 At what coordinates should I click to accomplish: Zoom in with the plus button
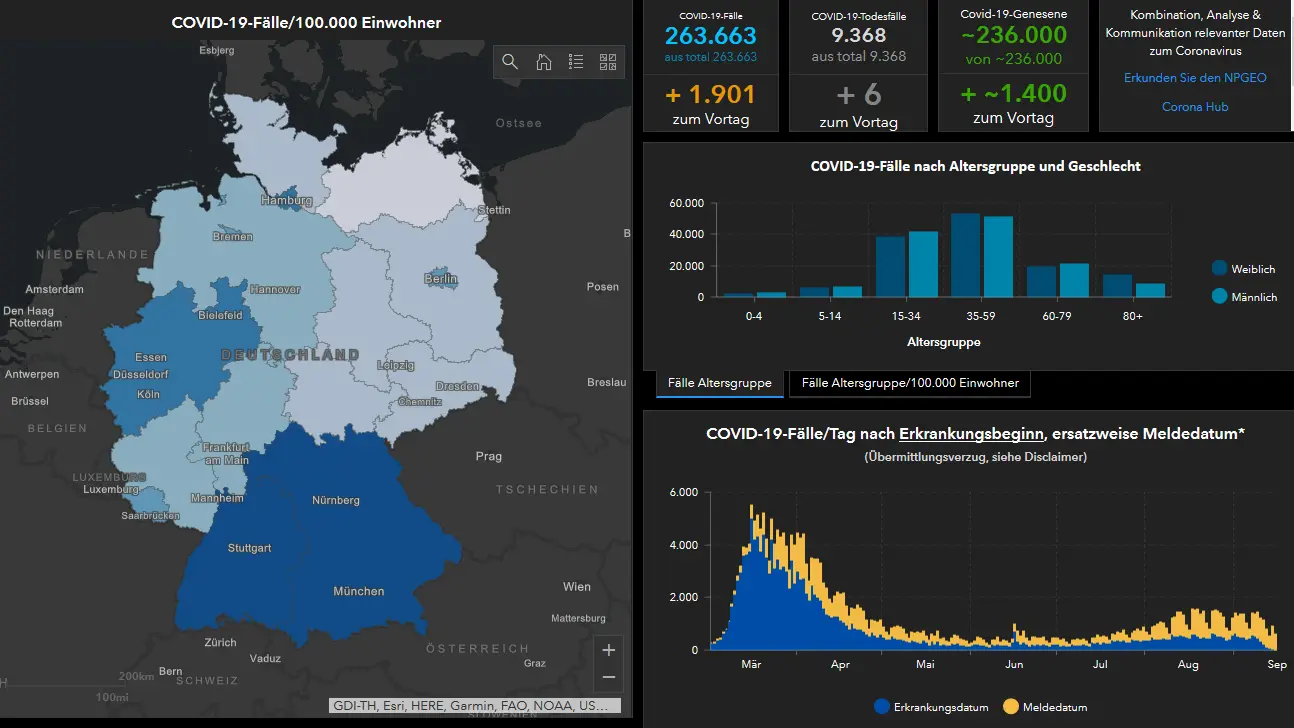coord(608,650)
